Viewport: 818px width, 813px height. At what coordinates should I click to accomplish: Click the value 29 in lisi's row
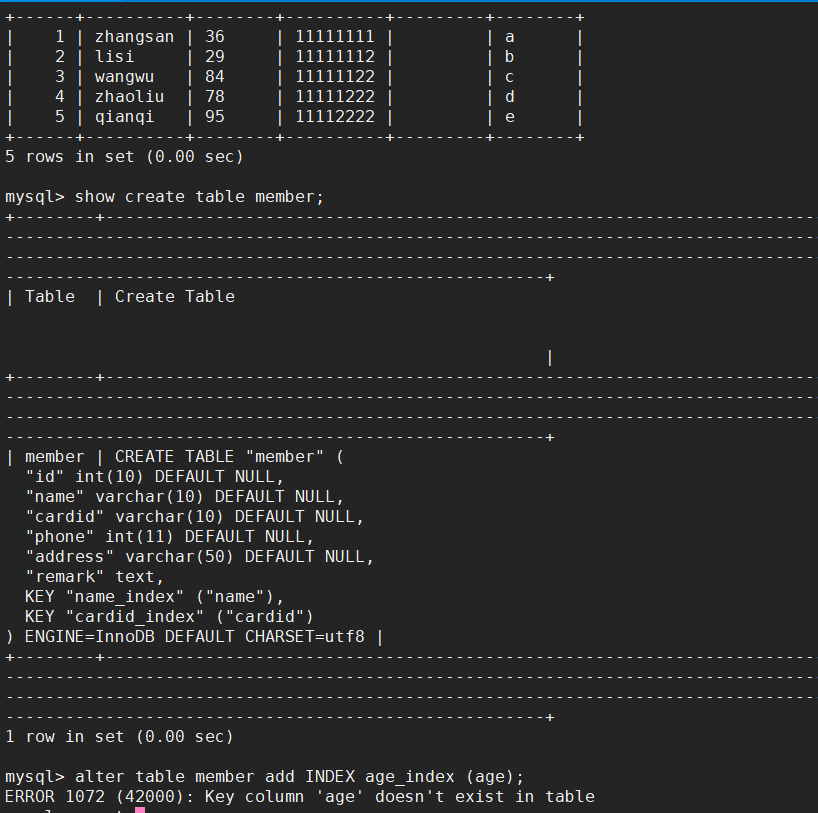[x=214, y=56]
